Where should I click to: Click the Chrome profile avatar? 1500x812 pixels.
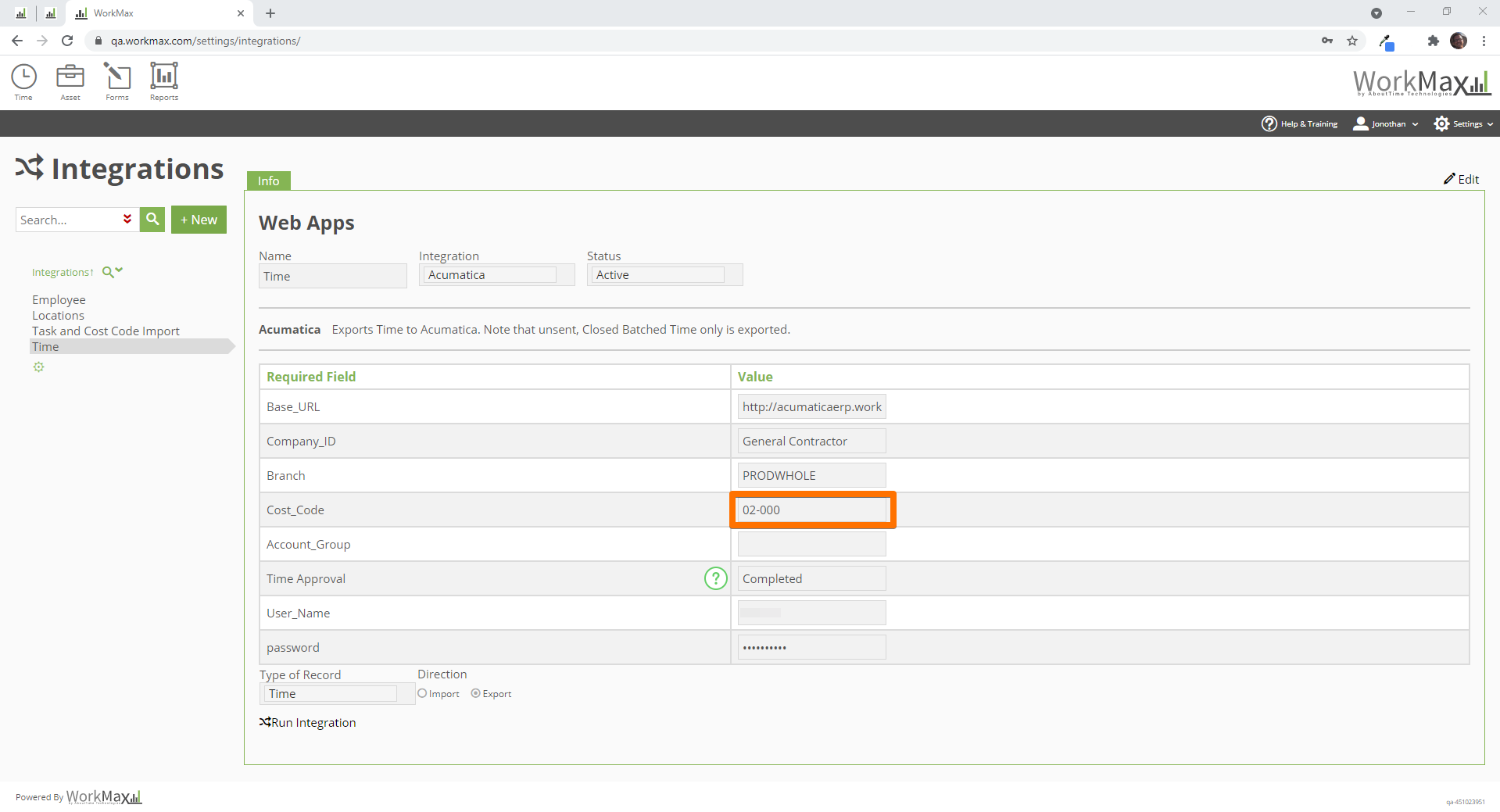[x=1459, y=41]
